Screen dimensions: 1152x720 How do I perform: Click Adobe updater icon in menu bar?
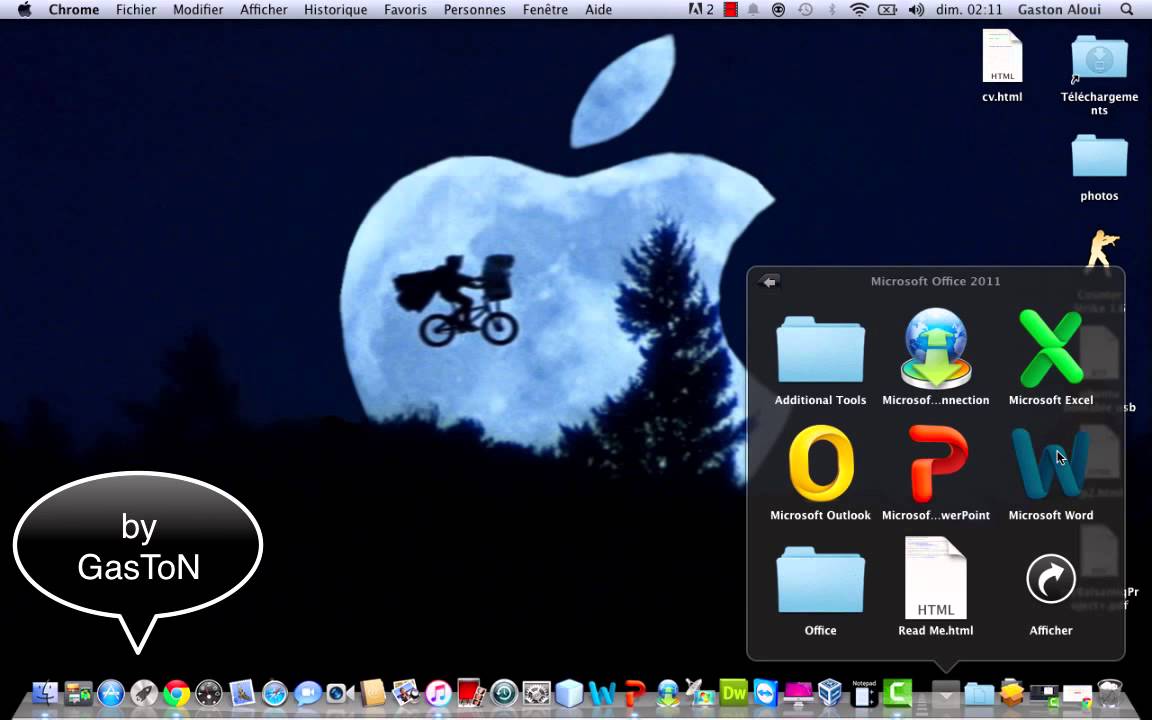click(x=701, y=10)
